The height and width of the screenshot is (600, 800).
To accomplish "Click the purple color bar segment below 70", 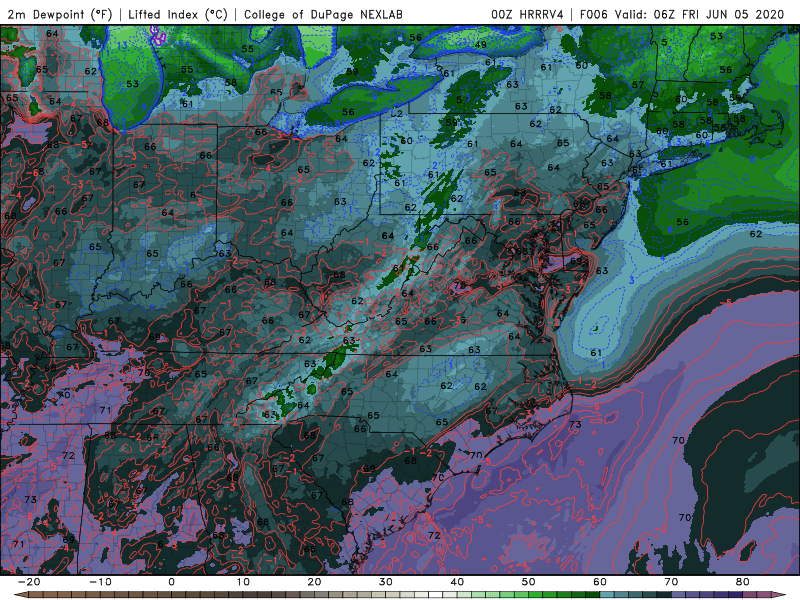I will coord(679,595).
